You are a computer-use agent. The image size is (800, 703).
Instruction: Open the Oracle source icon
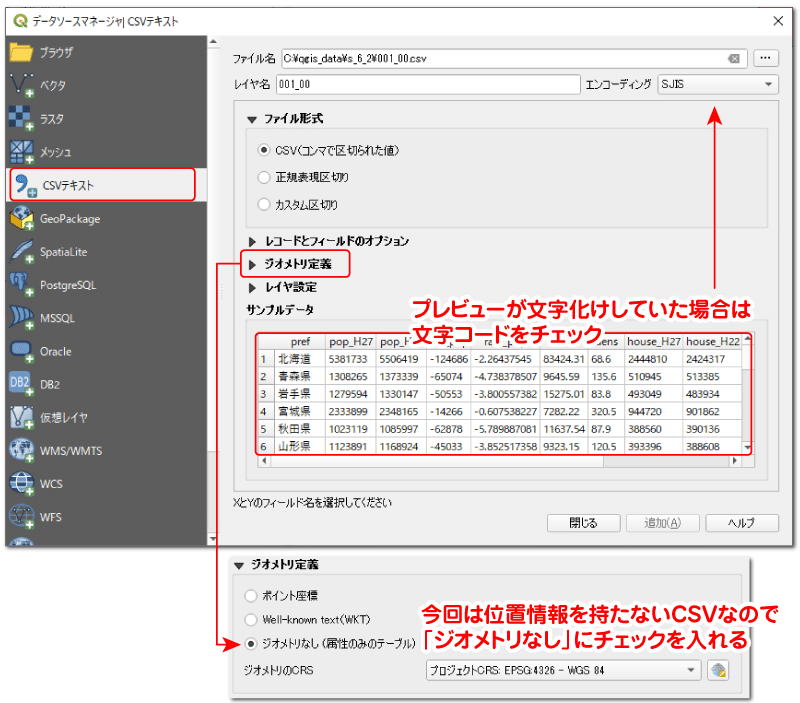pyautogui.click(x=21, y=352)
